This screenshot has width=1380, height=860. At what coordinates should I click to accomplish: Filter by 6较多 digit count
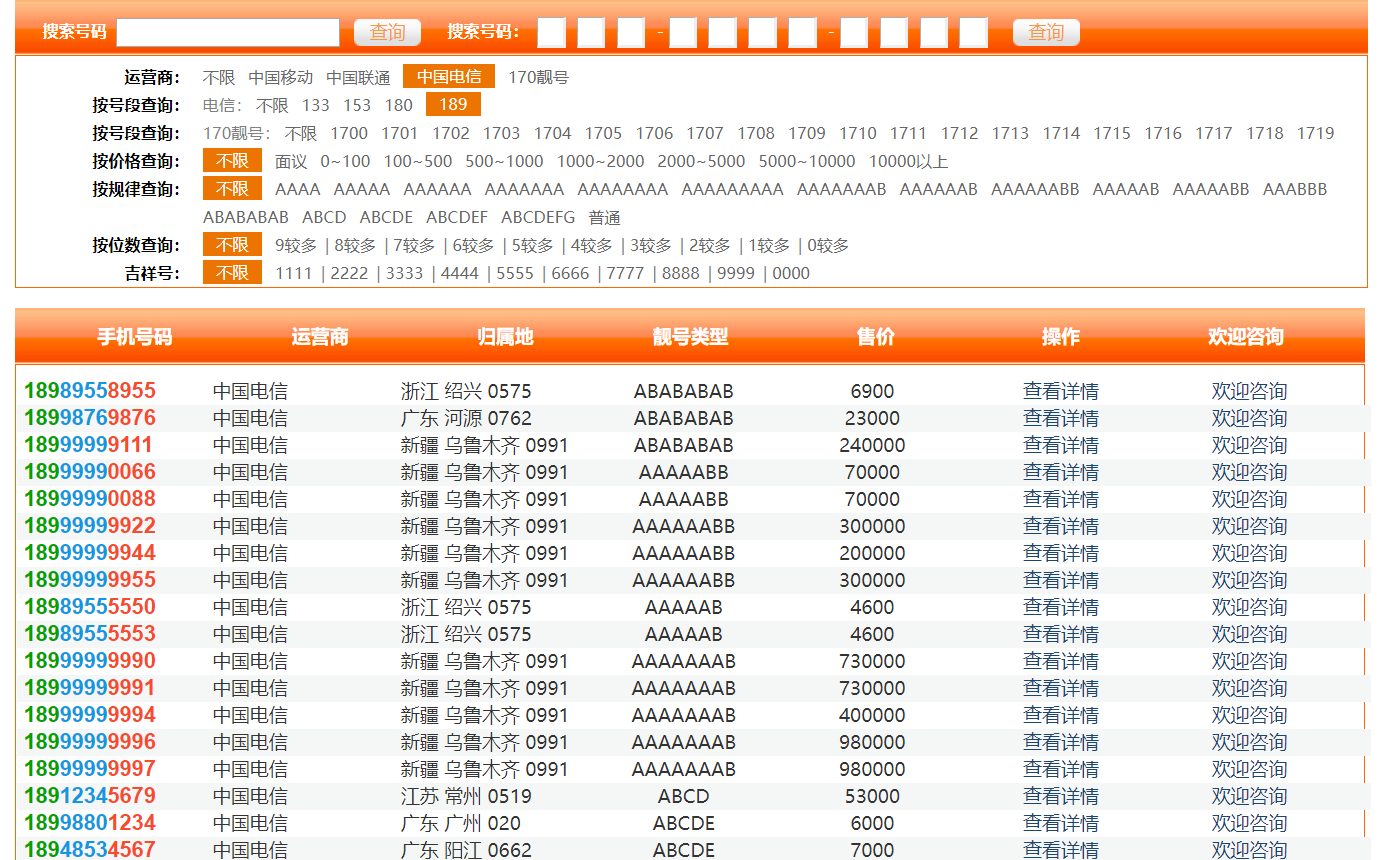coord(473,245)
